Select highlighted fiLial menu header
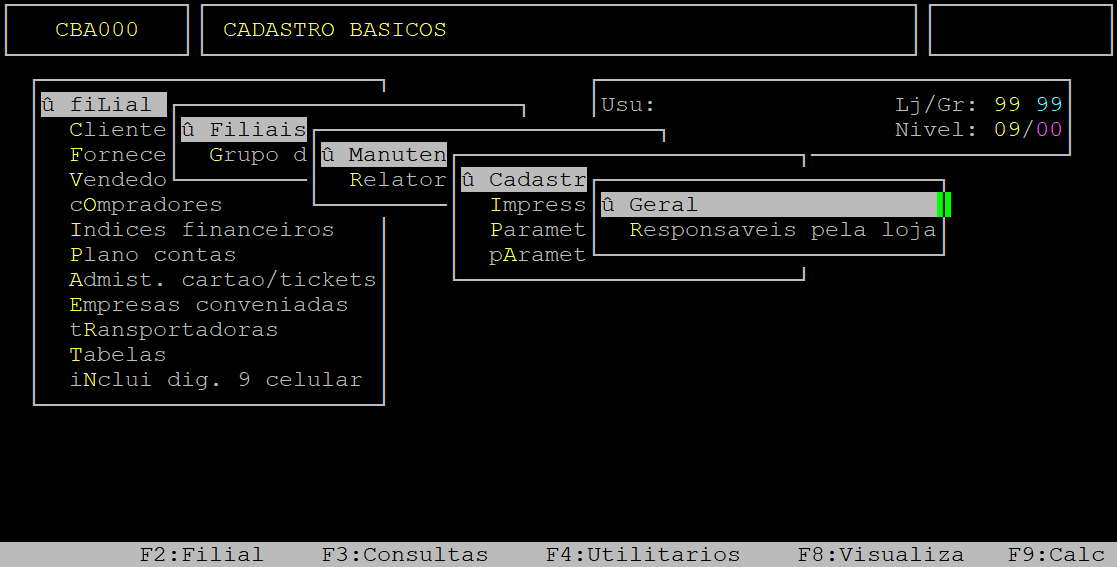This screenshot has height=567, width=1117. pyautogui.click(x=103, y=105)
